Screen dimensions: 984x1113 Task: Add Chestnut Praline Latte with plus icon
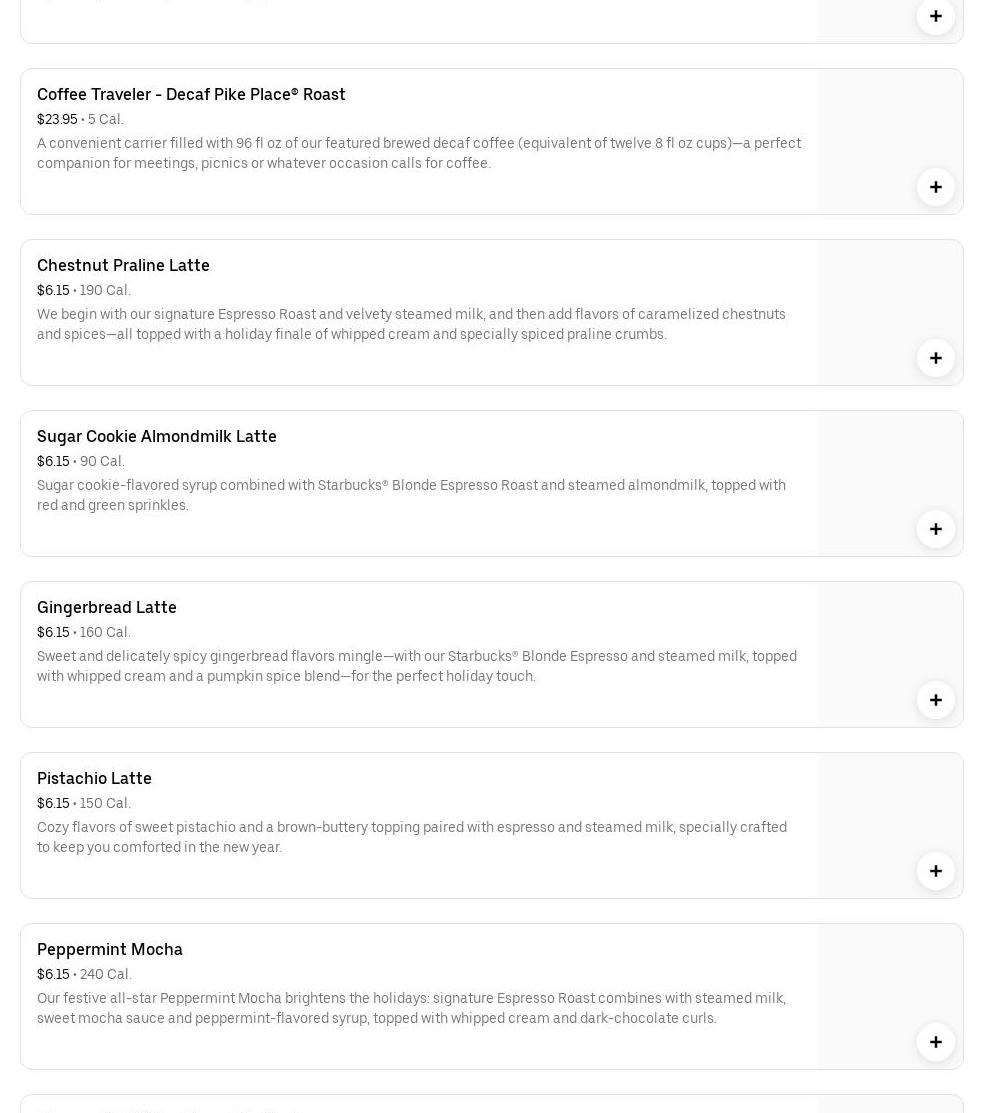click(x=935, y=358)
